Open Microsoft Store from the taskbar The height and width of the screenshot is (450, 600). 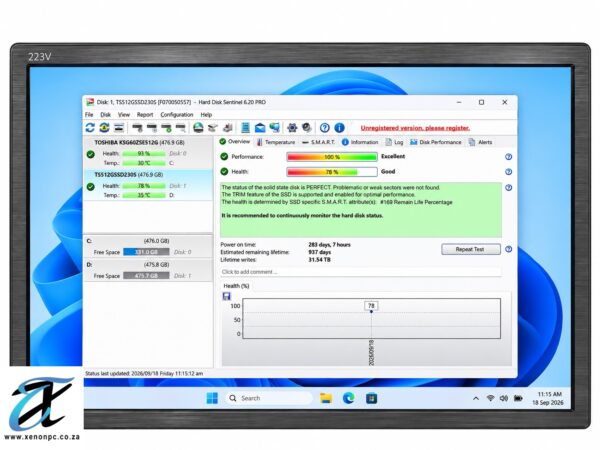371,398
